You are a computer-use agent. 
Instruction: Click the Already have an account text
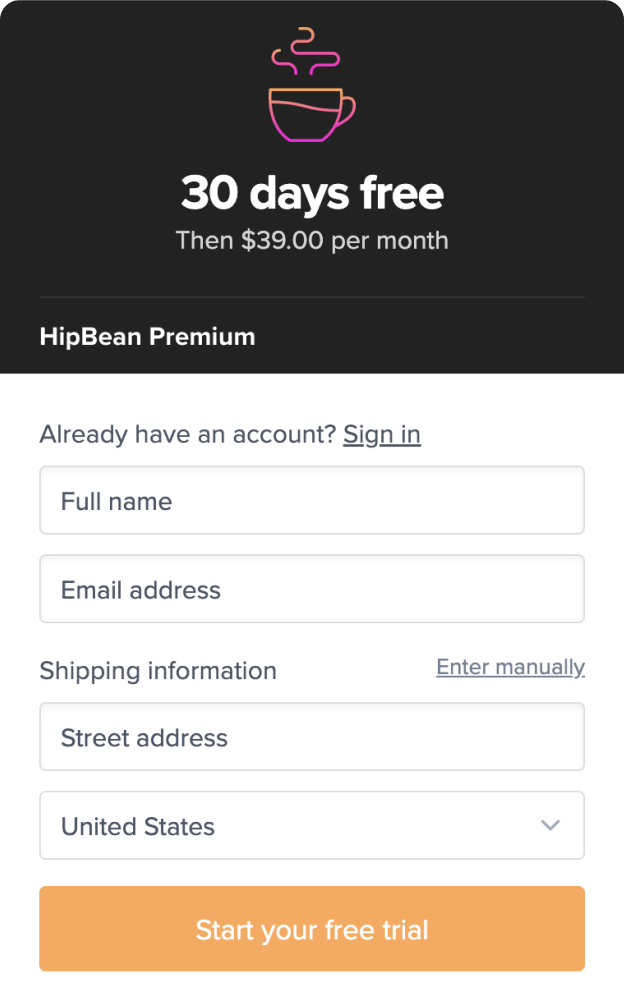(186, 434)
